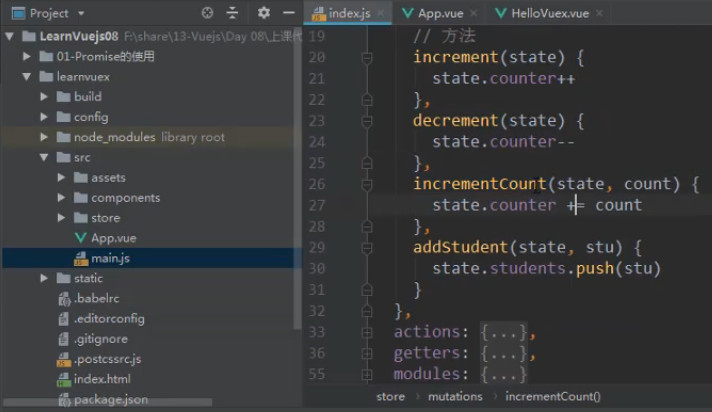Expand the config folder

pyautogui.click(x=44, y=117)
